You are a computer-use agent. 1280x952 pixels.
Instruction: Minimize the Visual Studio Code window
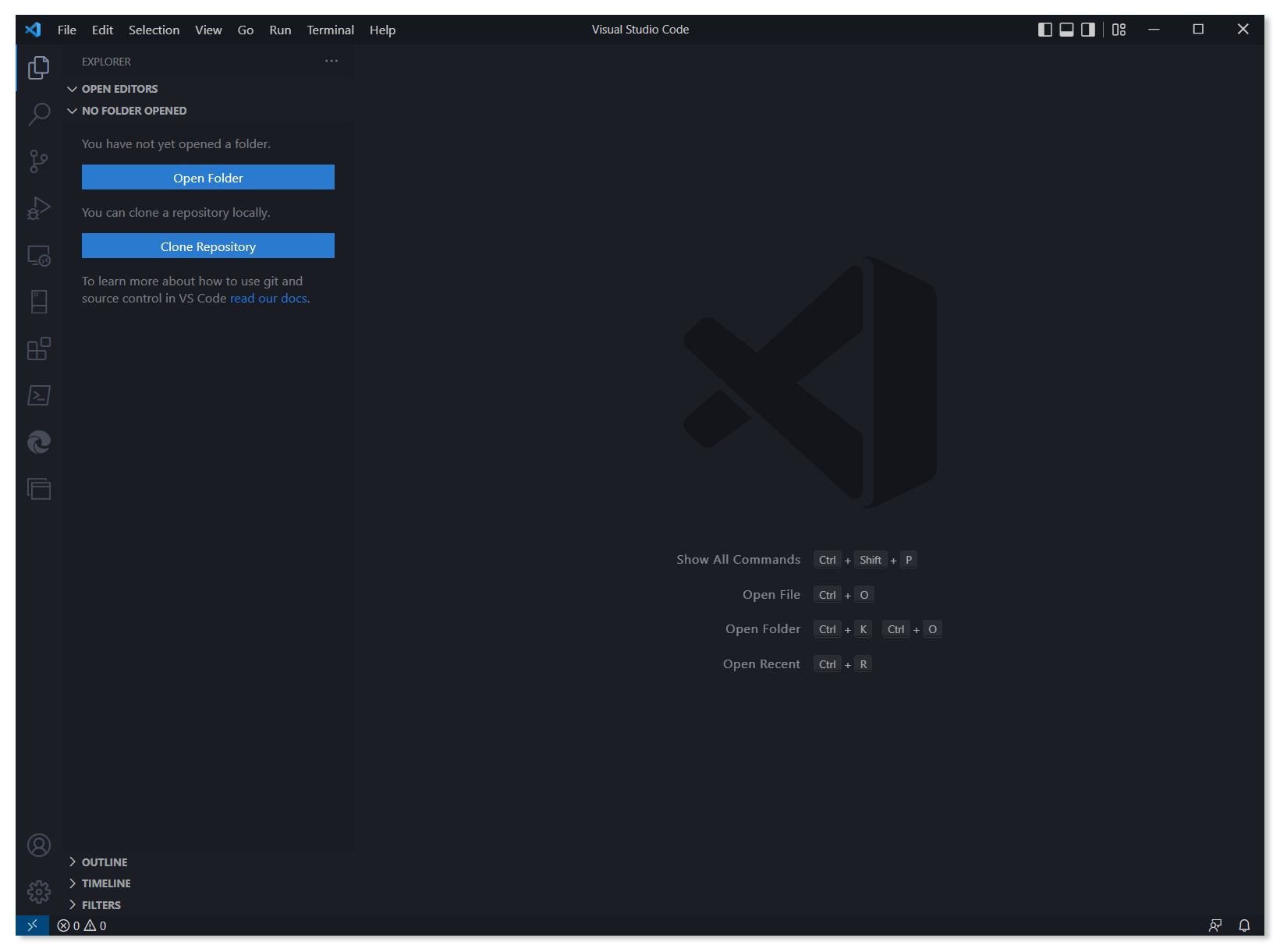tap(1154, 30)
